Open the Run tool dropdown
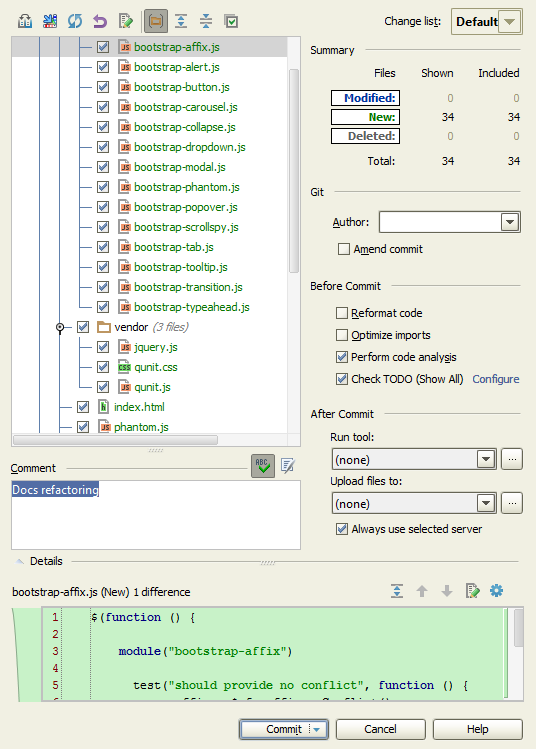Image resolution: width=536 pixels, height=749 pixels. [x=414, y=460]
